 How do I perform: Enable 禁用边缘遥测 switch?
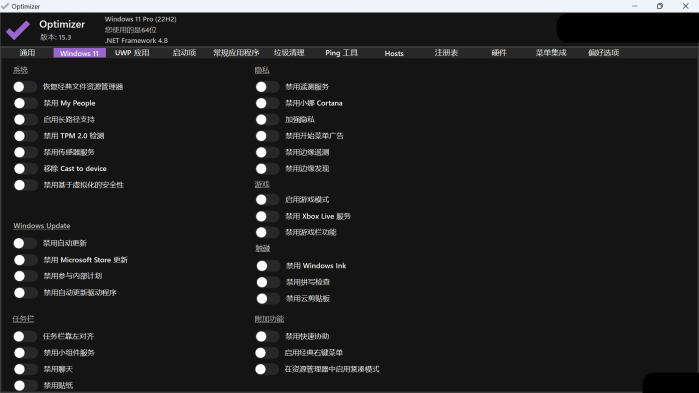click(x=267, y=152)
